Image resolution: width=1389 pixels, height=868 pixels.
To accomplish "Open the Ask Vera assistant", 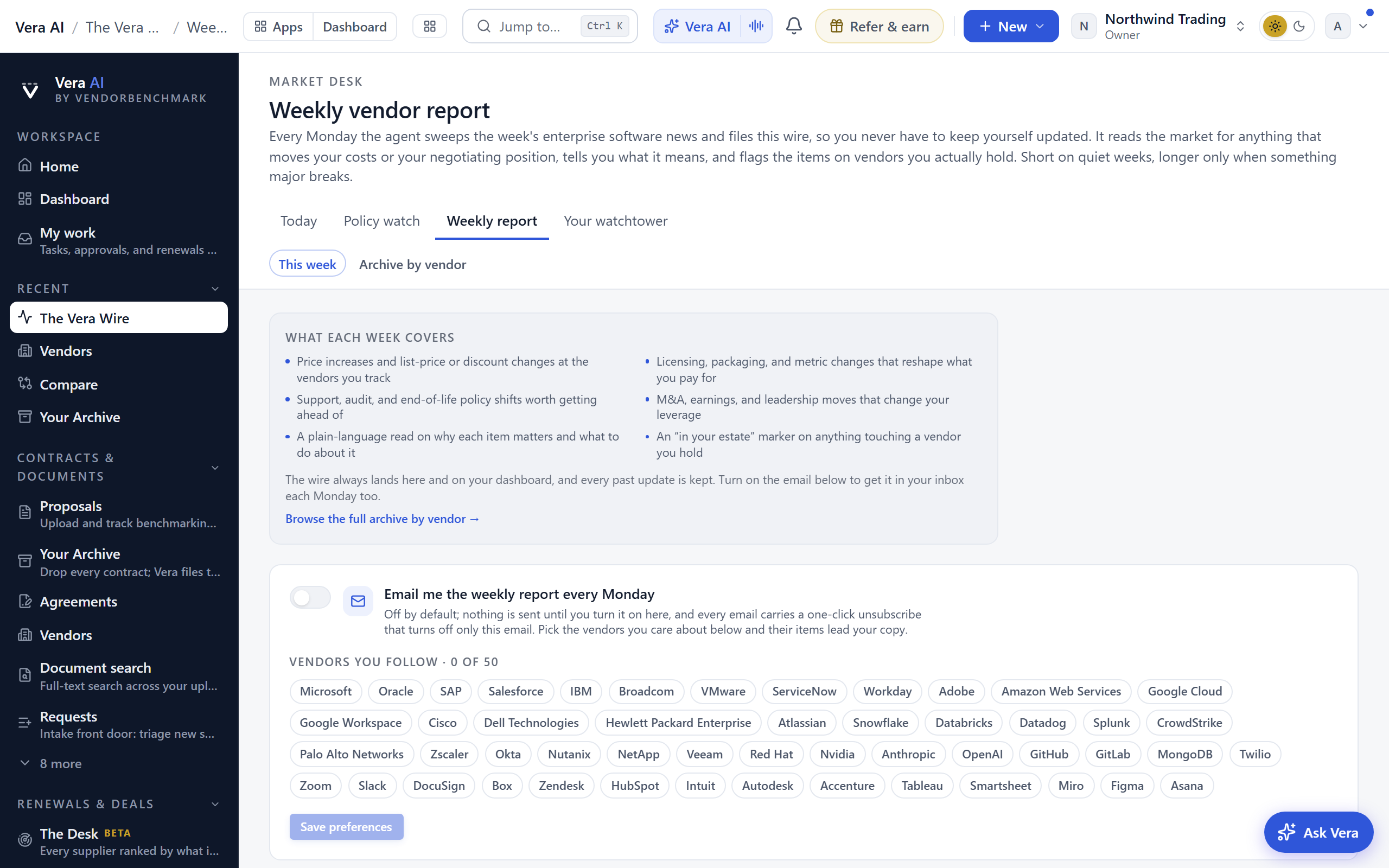I will coord(1318,832).
